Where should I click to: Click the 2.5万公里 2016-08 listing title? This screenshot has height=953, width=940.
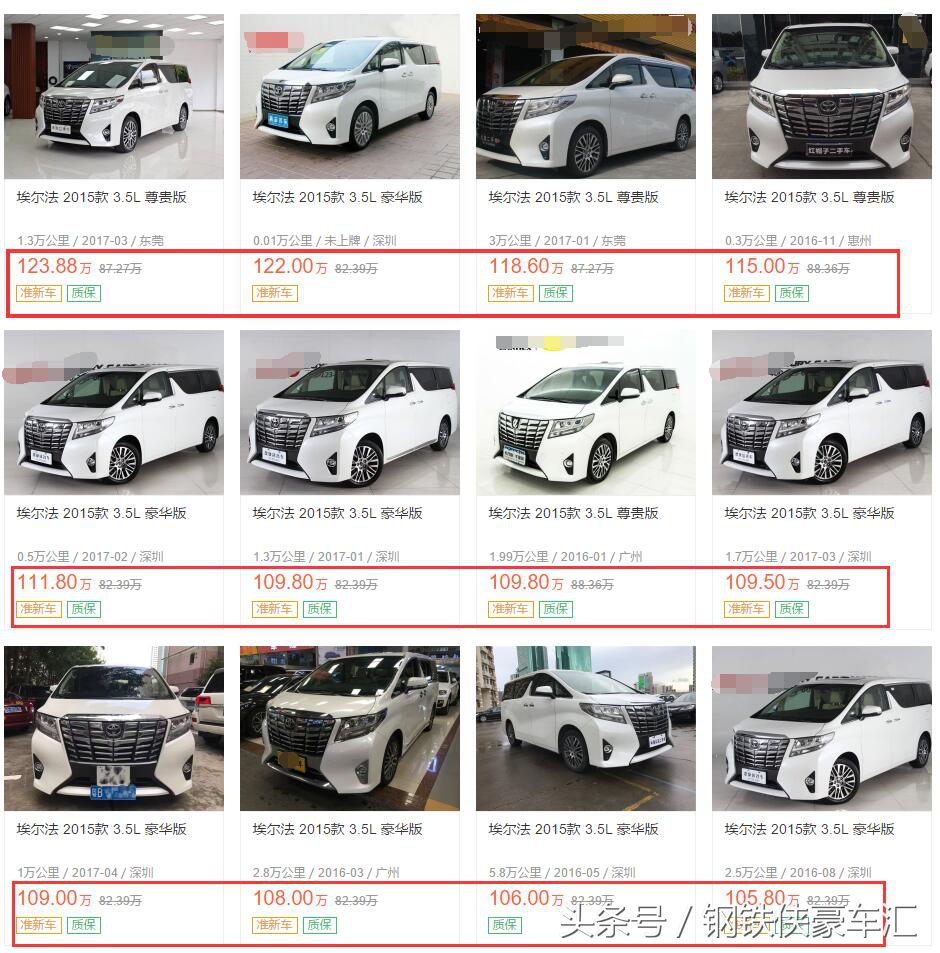(809, 829)
